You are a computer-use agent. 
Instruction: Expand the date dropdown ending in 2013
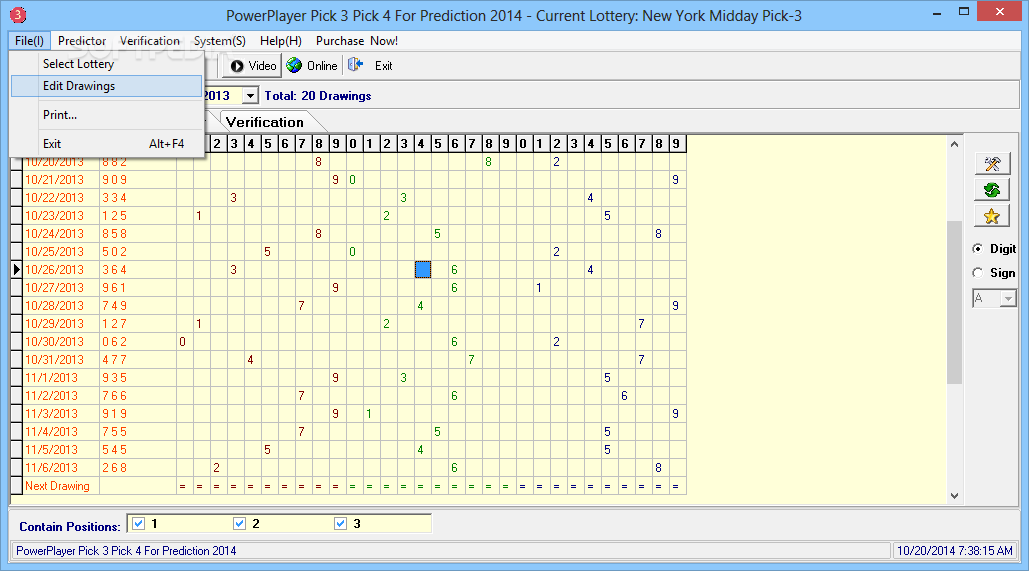point(250,96)
